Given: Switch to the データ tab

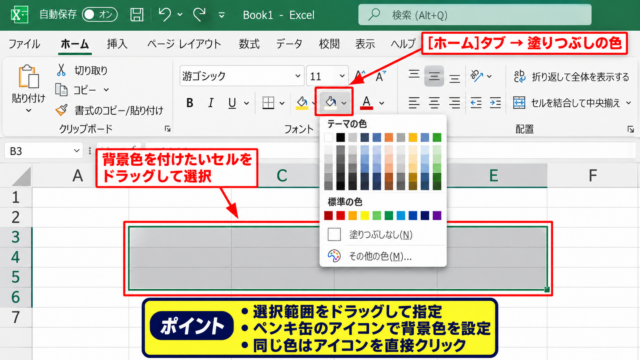Looking at the screenshot, I should [x=289, y=44].
